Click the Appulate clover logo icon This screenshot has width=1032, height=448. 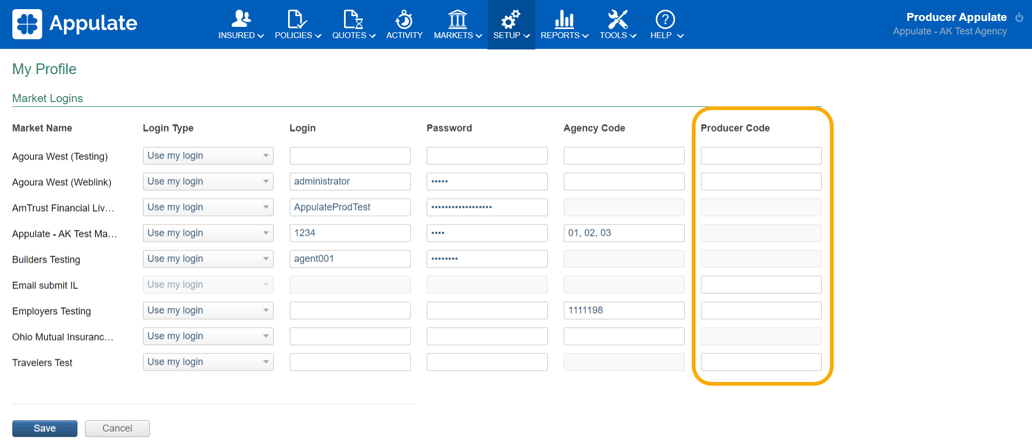(27, 24)
